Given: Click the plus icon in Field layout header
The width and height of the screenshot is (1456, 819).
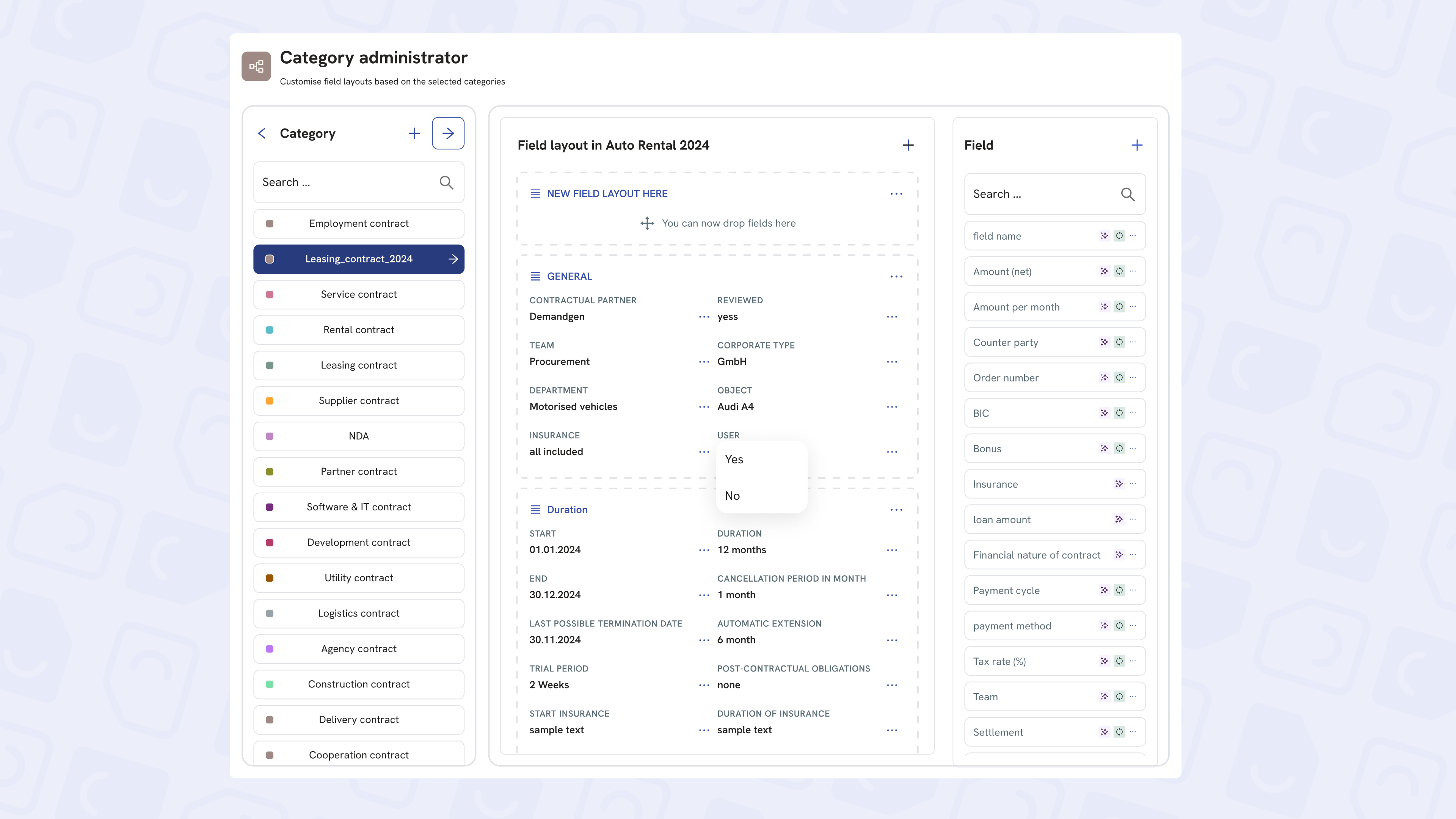Looking at the screenshot, I should tap(908, 145).
